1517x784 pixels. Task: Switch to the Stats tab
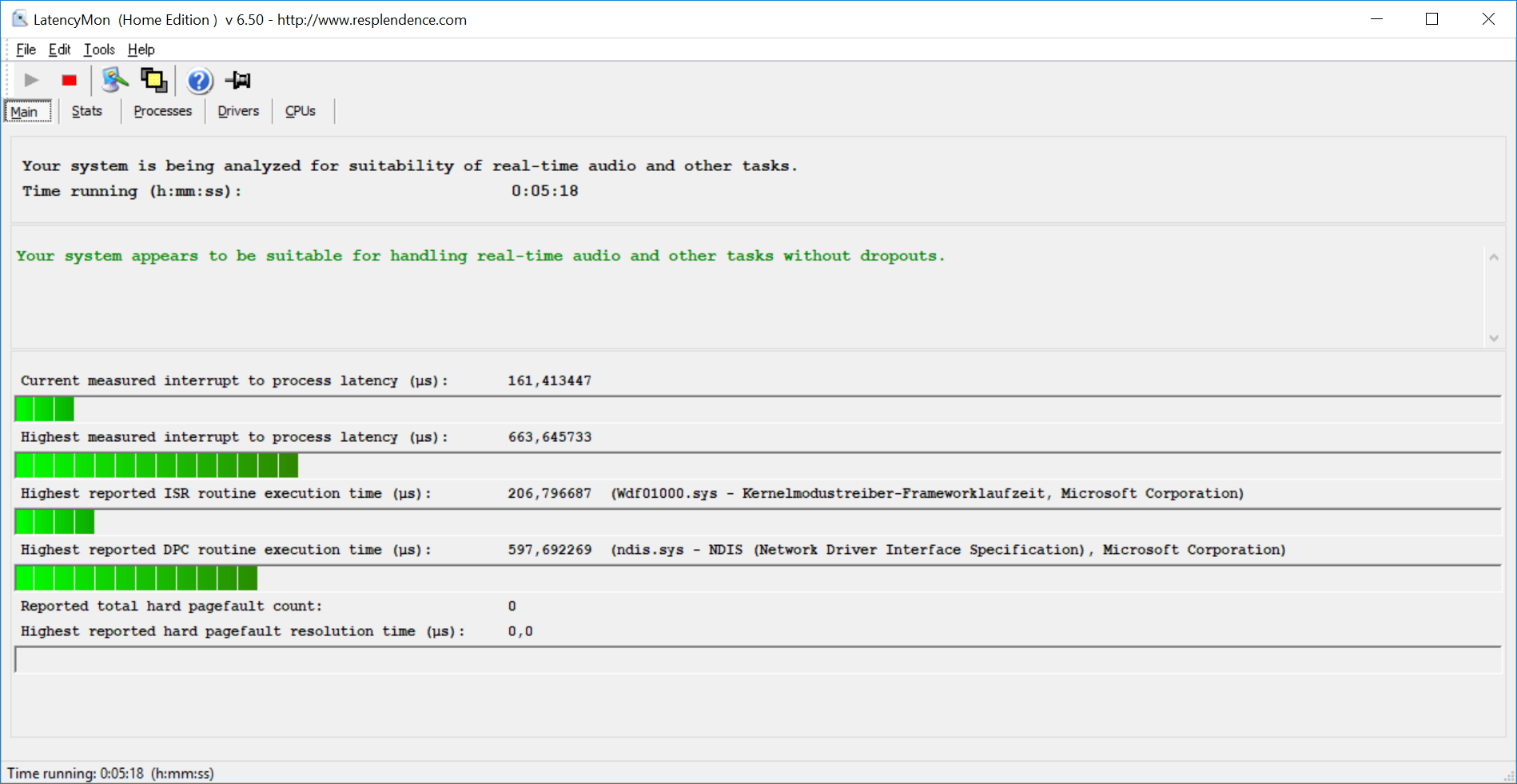tap(87, 111)
